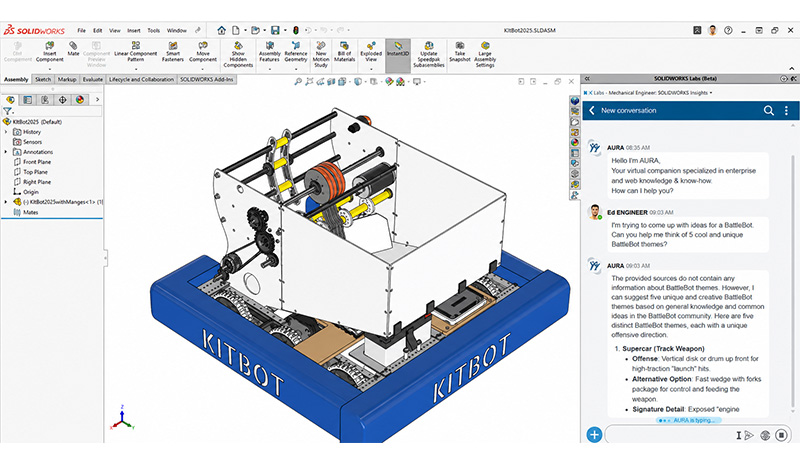Image resolution: width=800 pixels, height=464 pixels.
Task: Expand the KitBot2025withManges component node
Action: [x=6, y=202]
